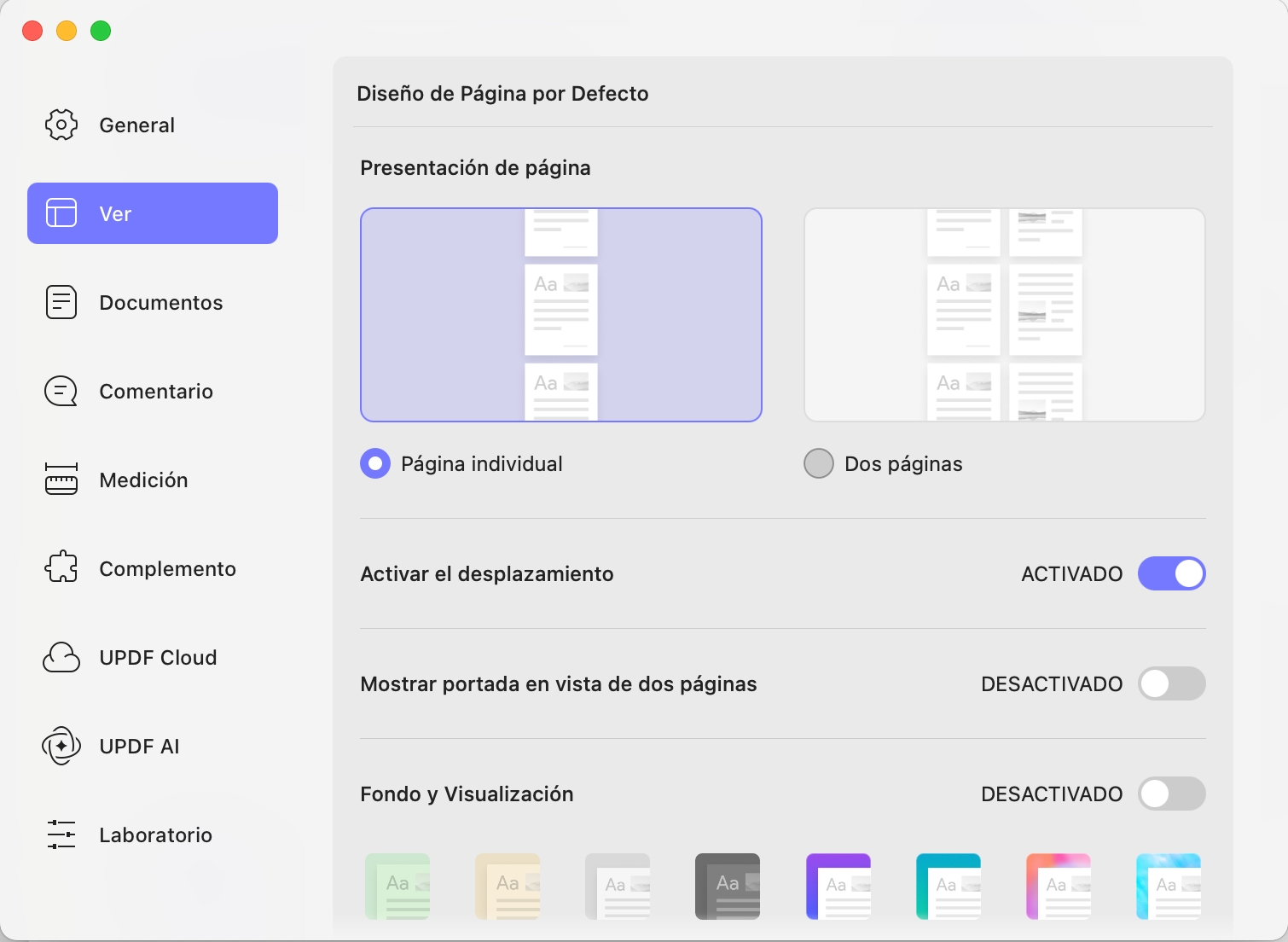Enable Mostrar portada en vista de dos páginas
The image size is (1288, 942).
click(1172, 683)
